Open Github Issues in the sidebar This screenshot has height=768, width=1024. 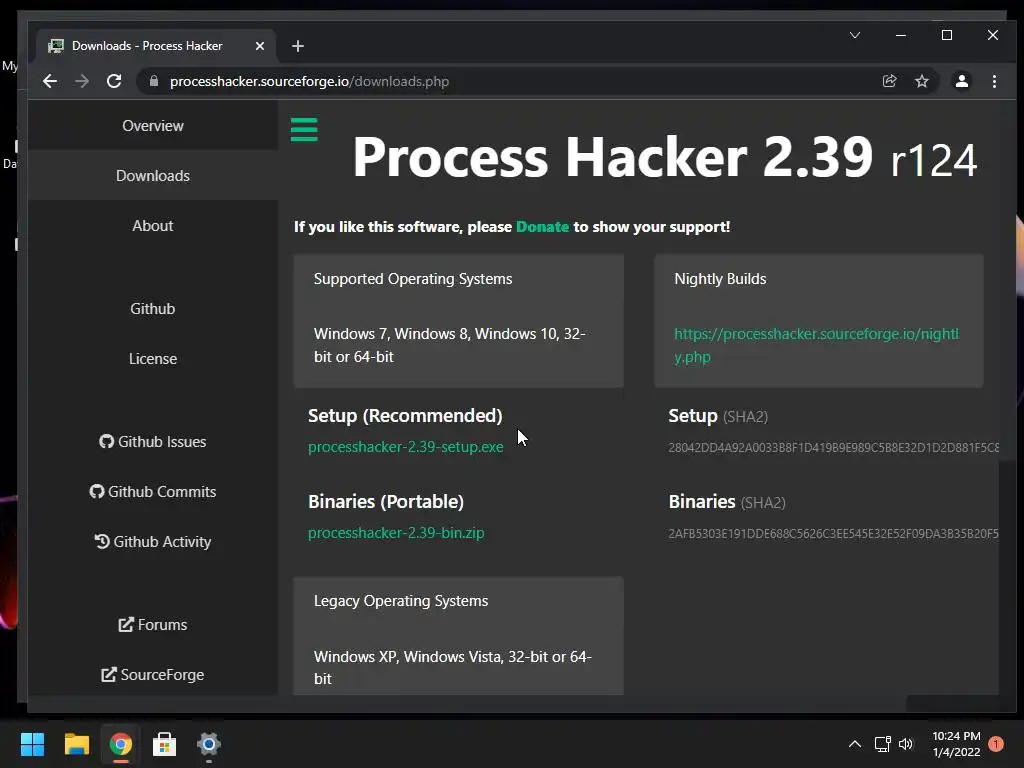153,441
